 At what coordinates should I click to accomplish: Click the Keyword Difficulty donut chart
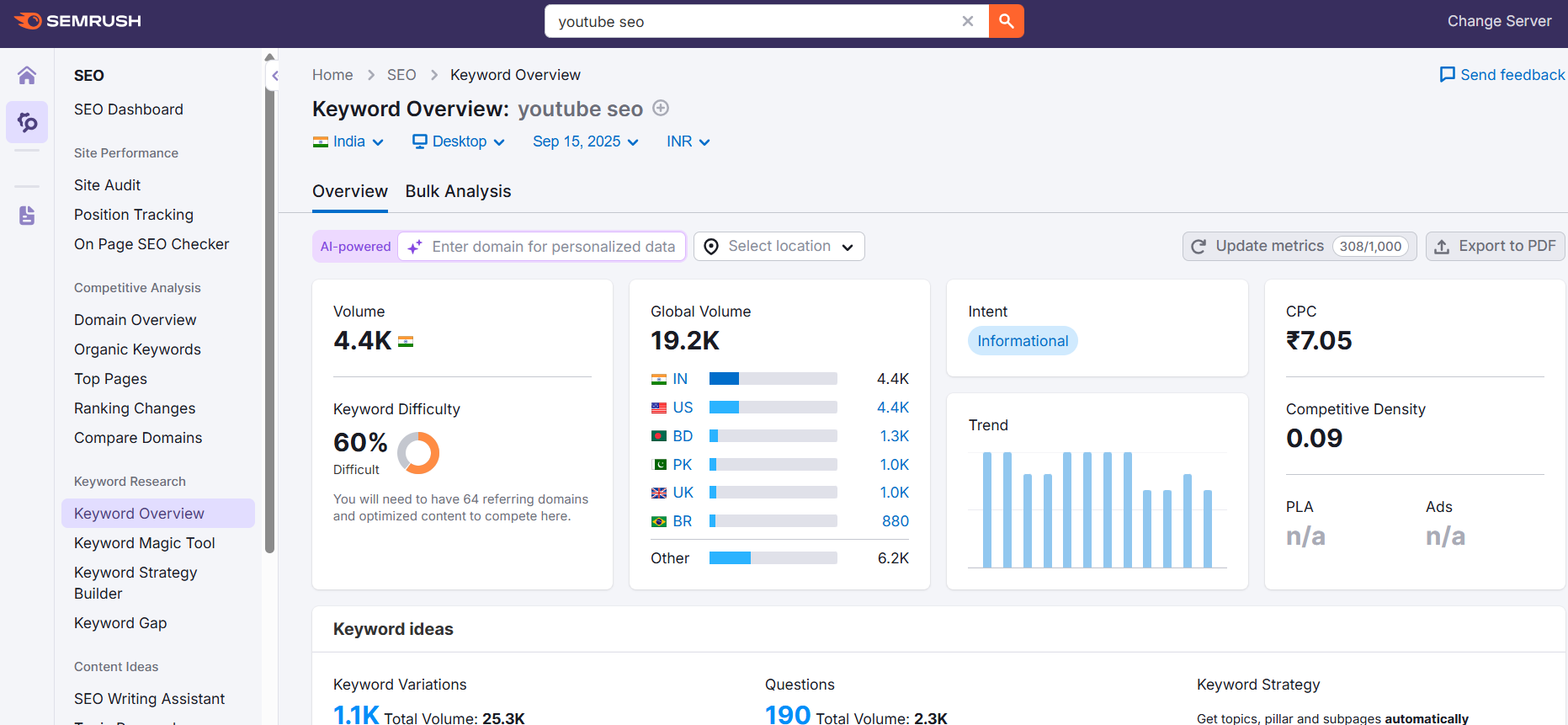[418, 453]
